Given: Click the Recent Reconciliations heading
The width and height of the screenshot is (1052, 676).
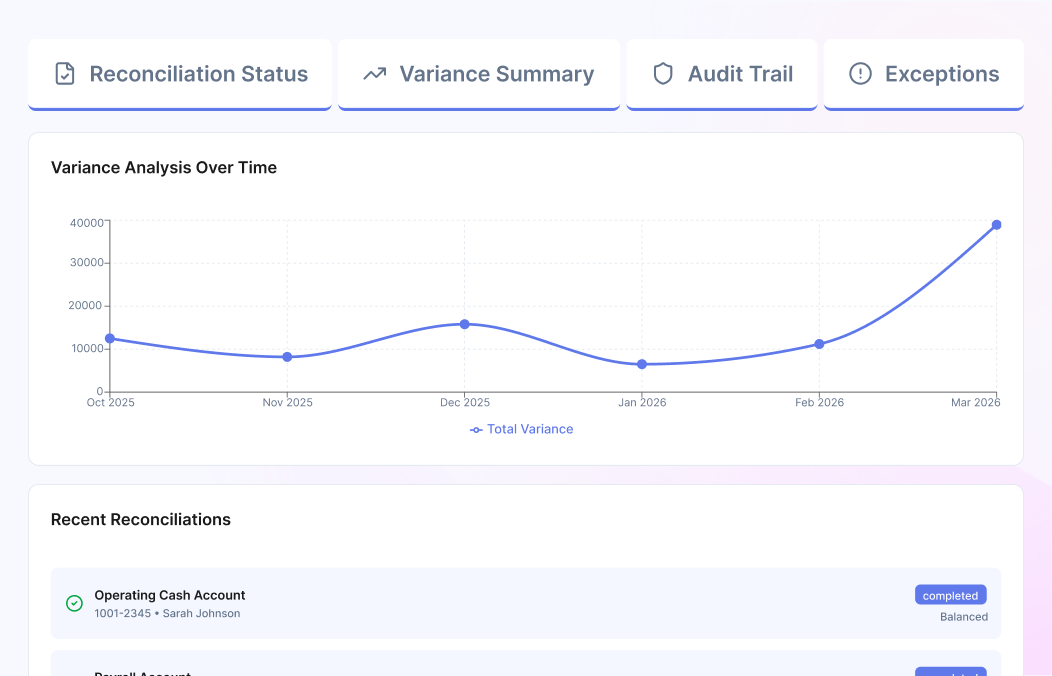Looking at the screenshot, I should click(x=141, y=520).
